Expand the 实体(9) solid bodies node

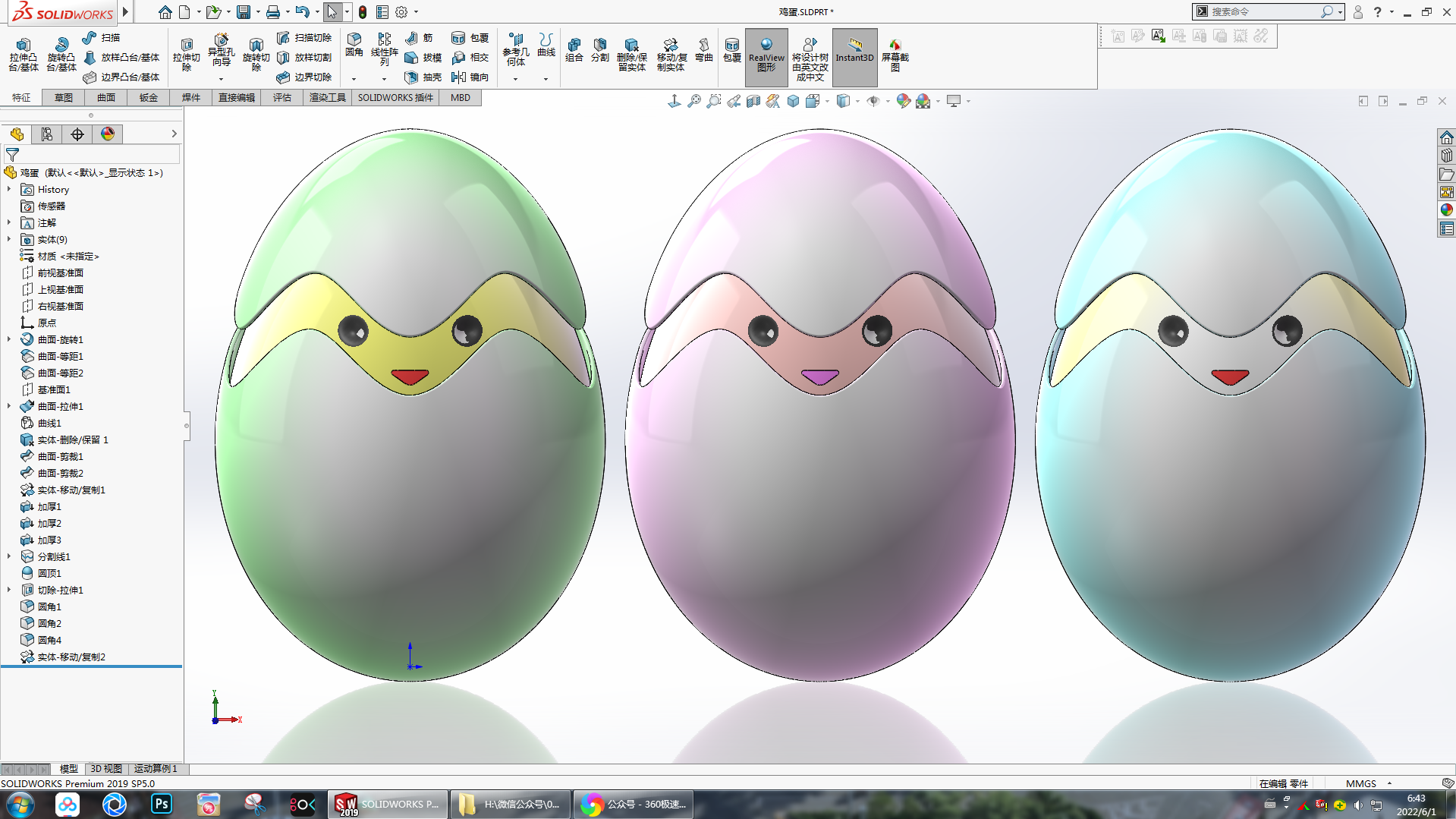pyautogui.click(x=9, y=240)
